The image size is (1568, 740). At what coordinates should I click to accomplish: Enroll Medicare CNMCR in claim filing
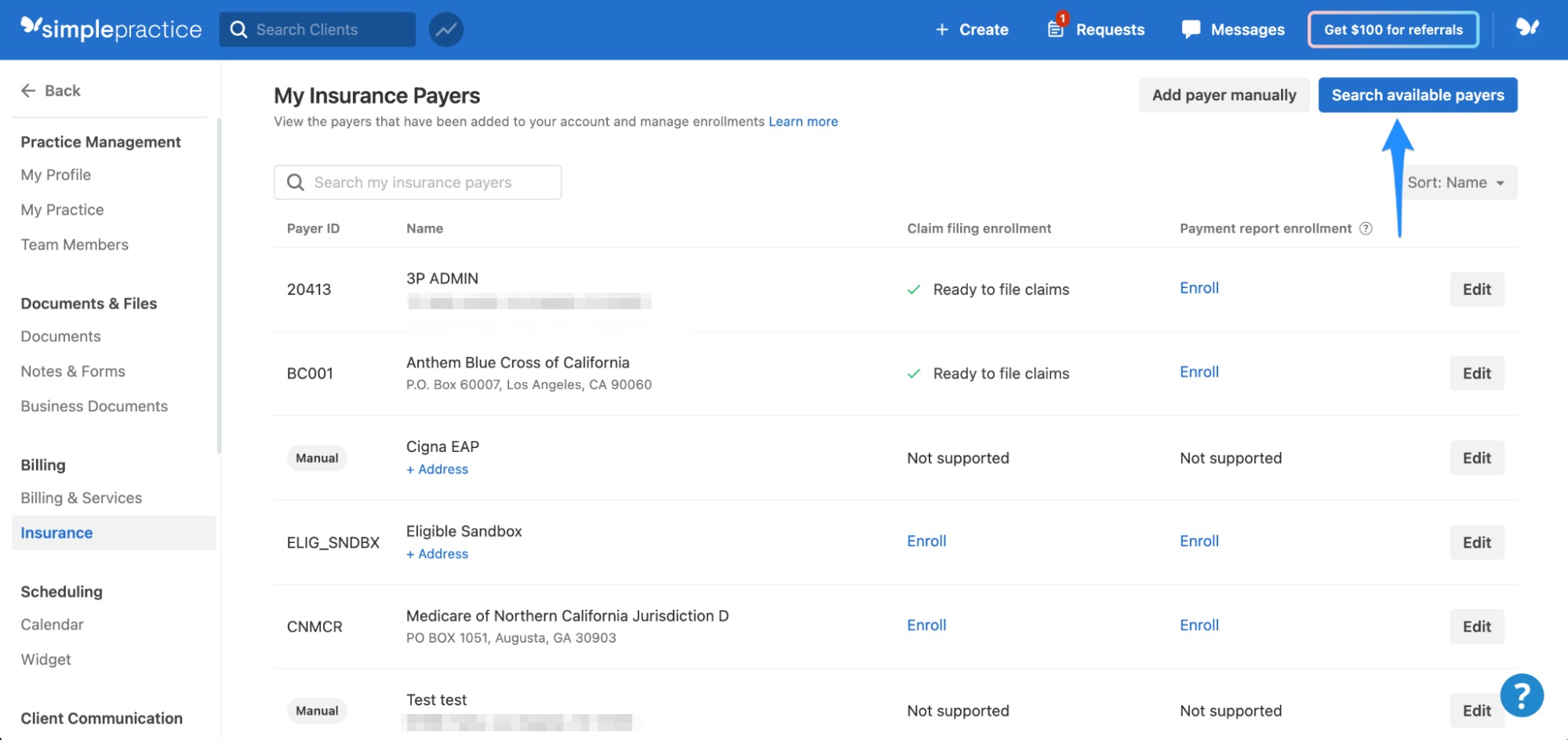(x=926, y=625)
